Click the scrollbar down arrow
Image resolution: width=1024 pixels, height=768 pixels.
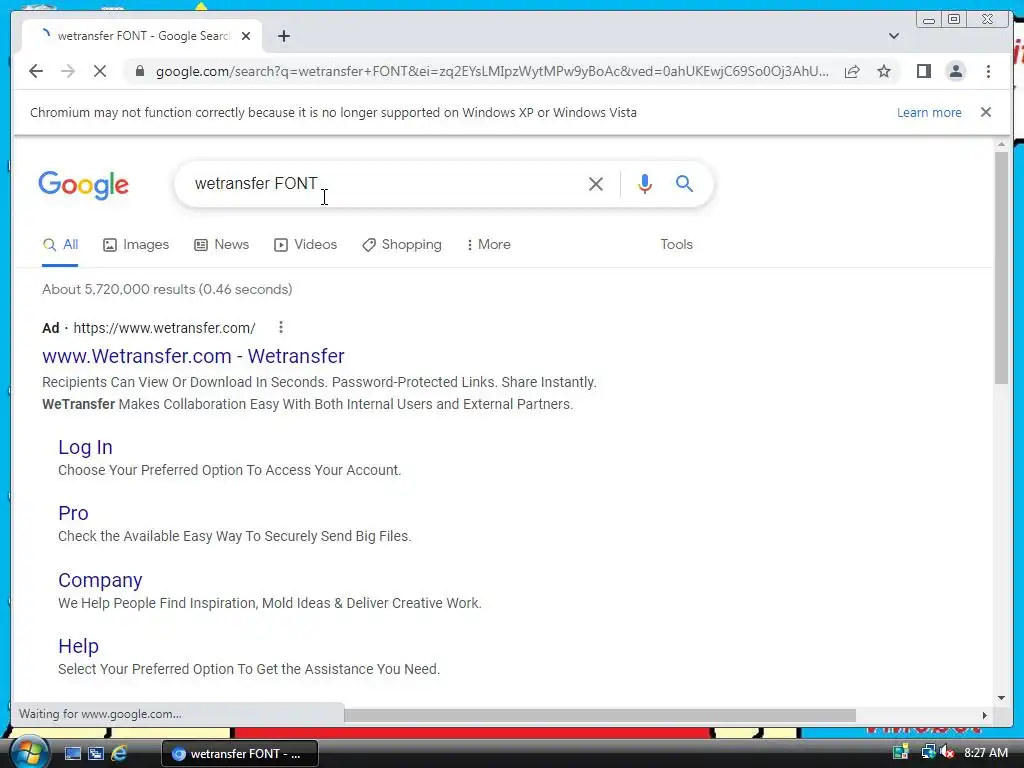click(1002, 698)
